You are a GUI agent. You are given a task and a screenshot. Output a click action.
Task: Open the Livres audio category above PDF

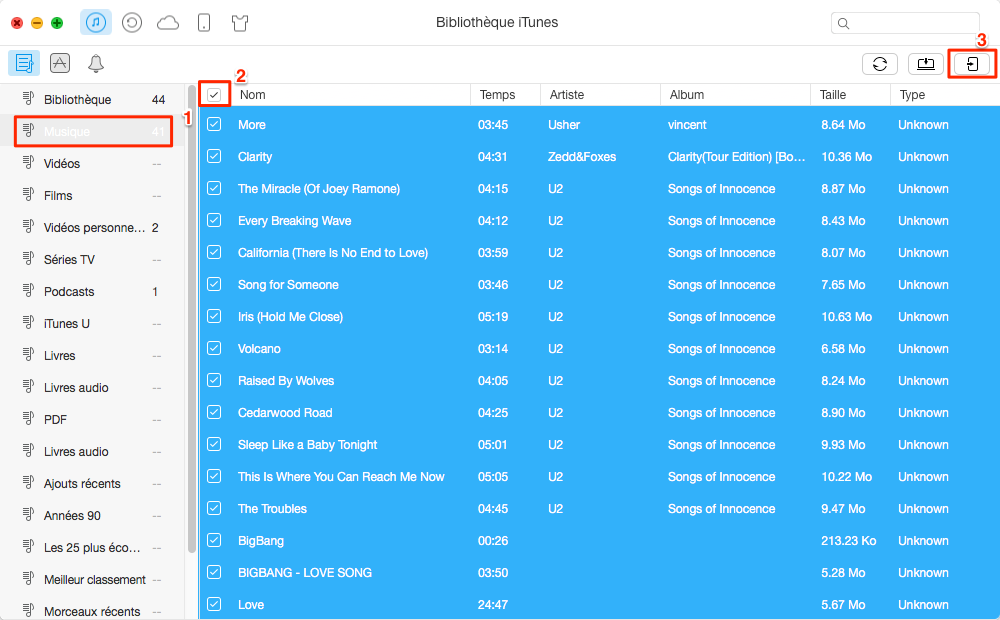94,387
